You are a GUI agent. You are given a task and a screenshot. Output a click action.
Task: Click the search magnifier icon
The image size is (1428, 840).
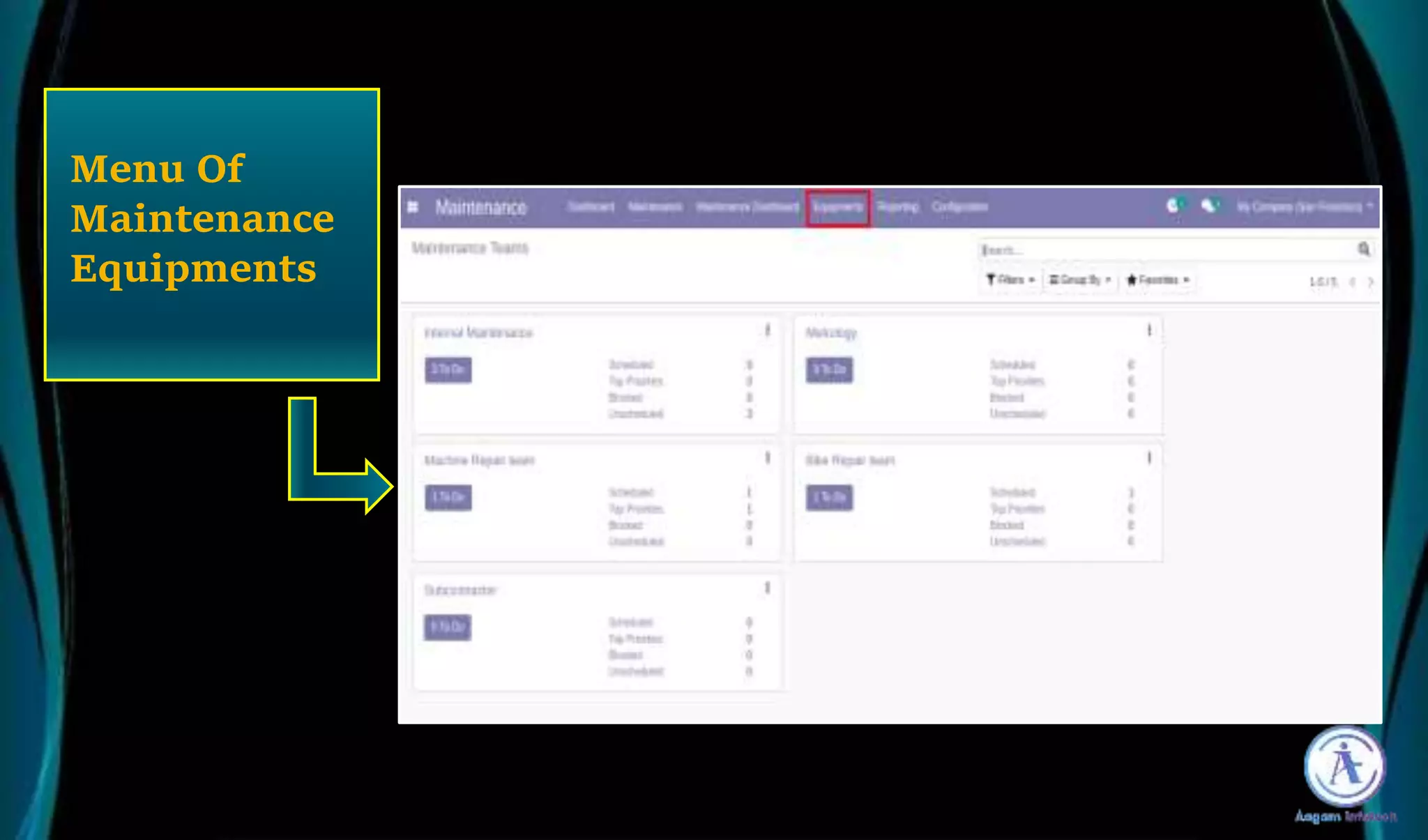coord(1364,249)
